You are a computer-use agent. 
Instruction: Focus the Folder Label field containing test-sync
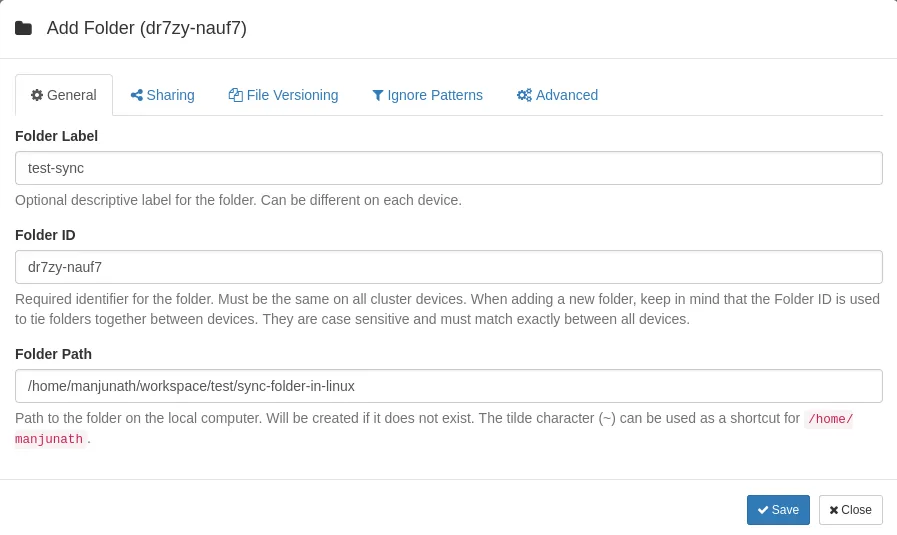[448, 168]
